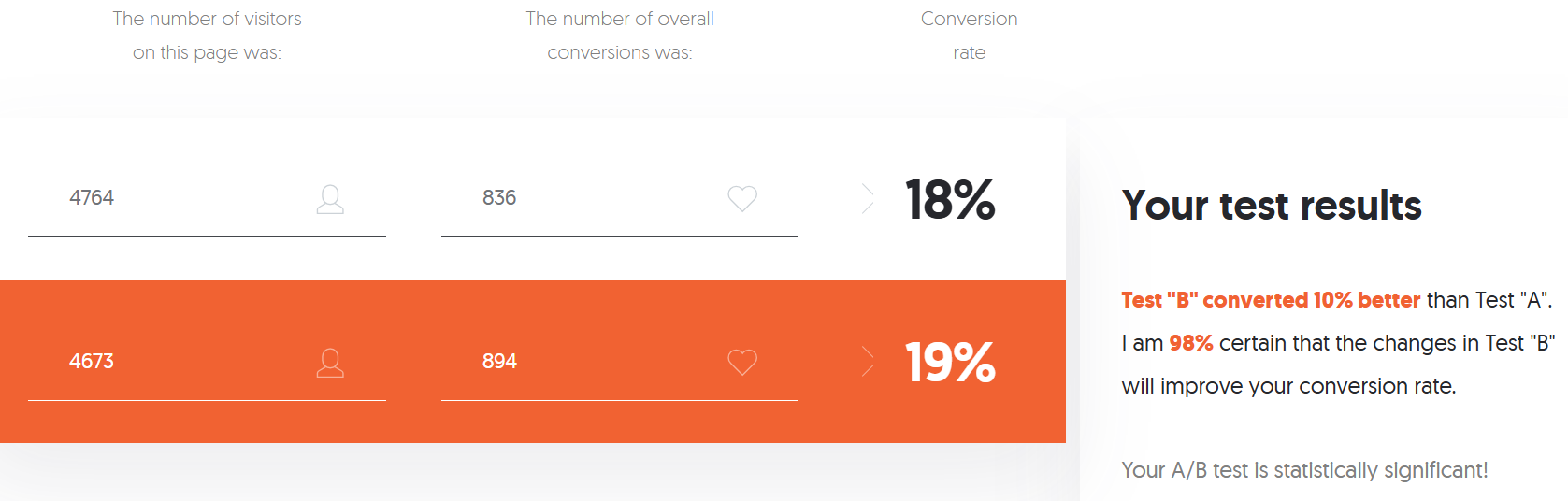
Task: Click the person icon beside 4764 visitors
Action: (330, 199)
